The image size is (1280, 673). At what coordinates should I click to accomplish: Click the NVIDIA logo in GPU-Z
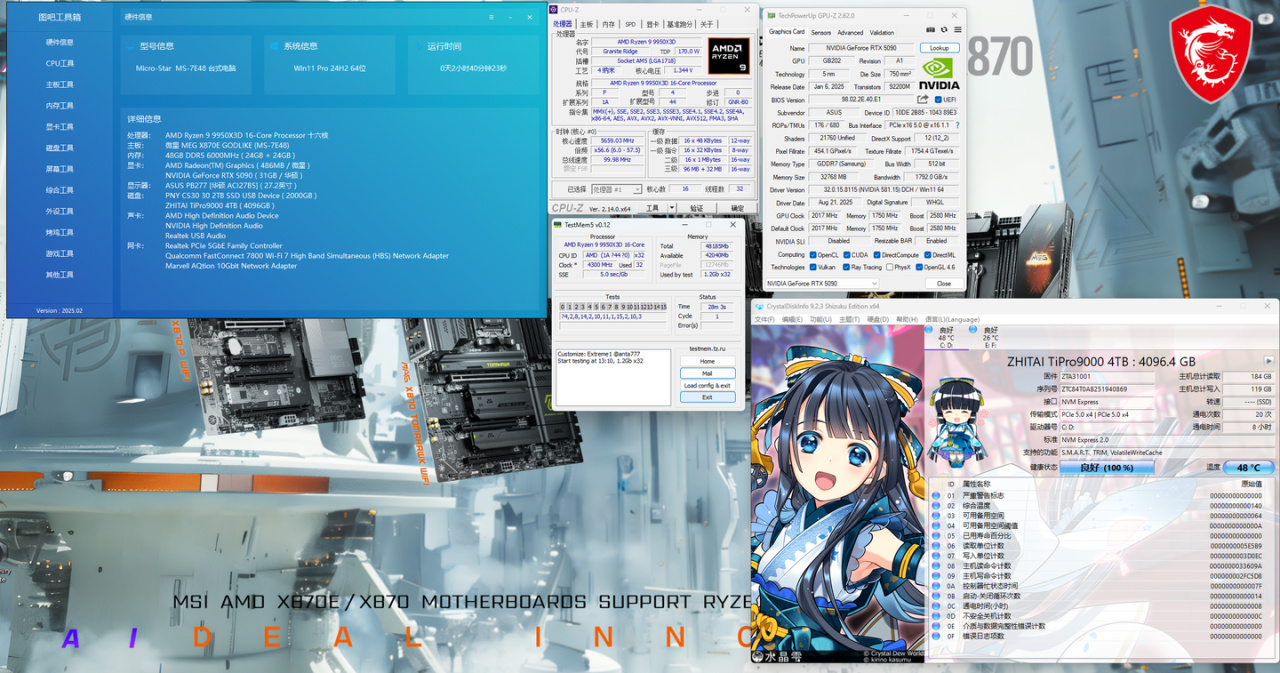pyautogui.click(x=940, y=73)
